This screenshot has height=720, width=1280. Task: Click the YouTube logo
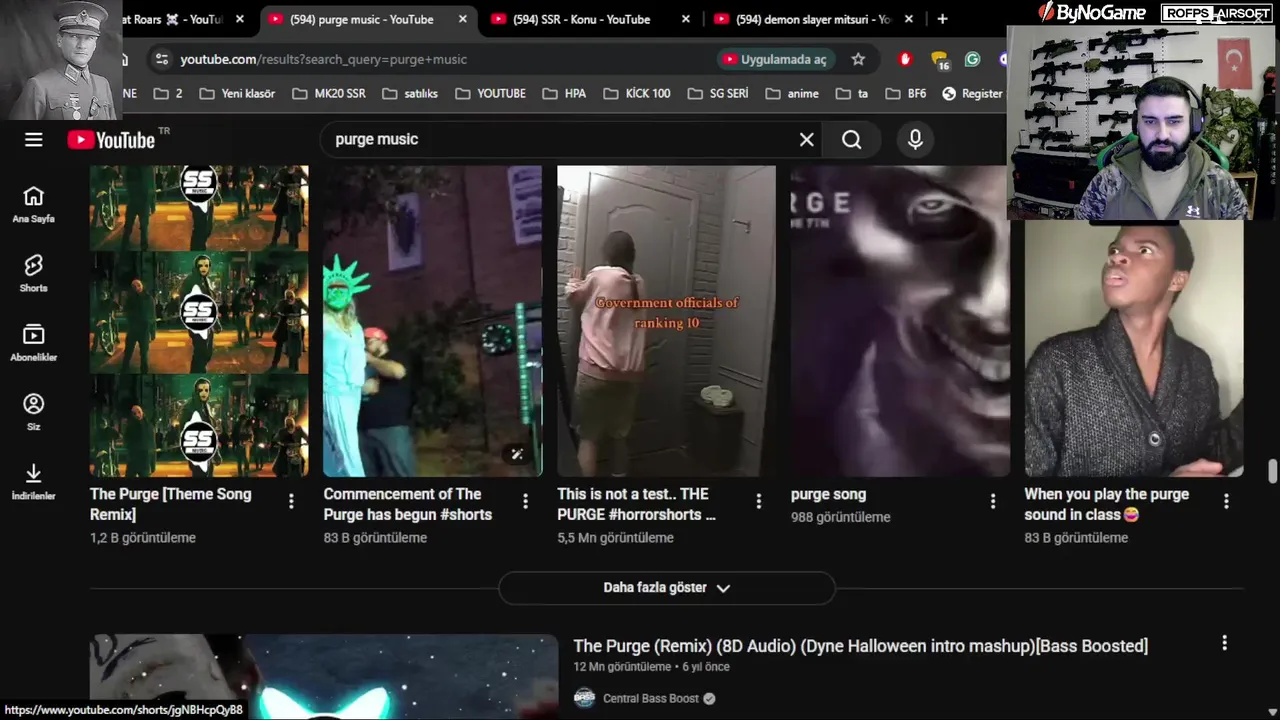[x=111, y=140]
